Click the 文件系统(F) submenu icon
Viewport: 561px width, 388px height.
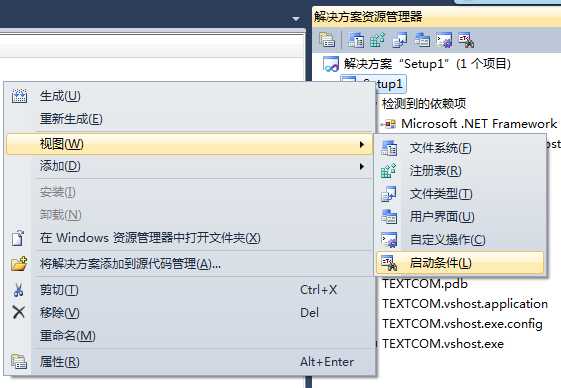click(x=389, y=148)
